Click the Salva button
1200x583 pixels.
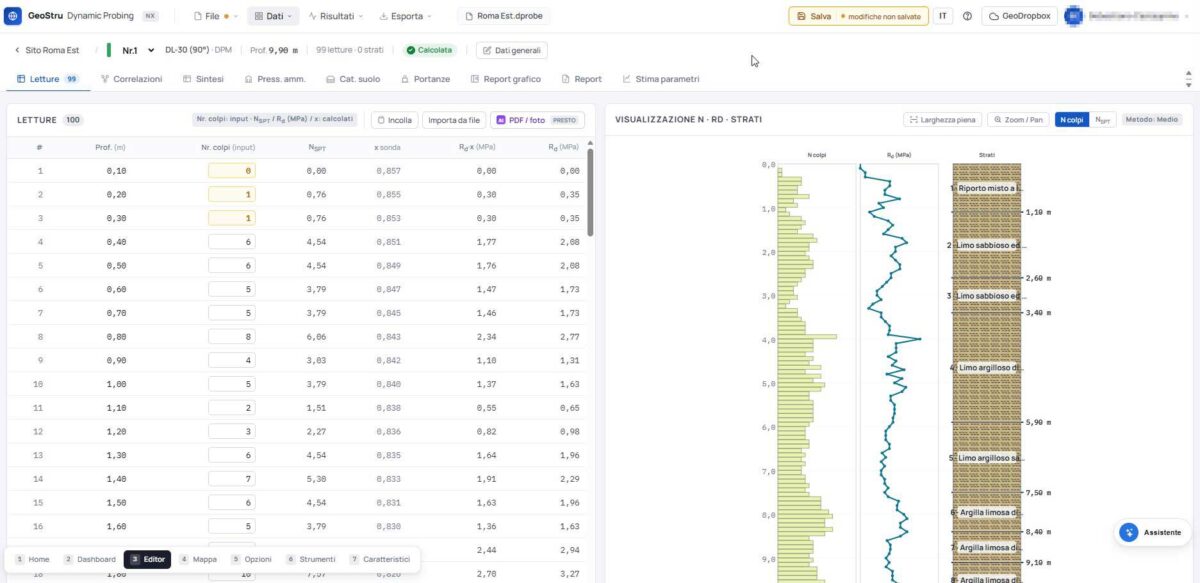coord(858,16)
